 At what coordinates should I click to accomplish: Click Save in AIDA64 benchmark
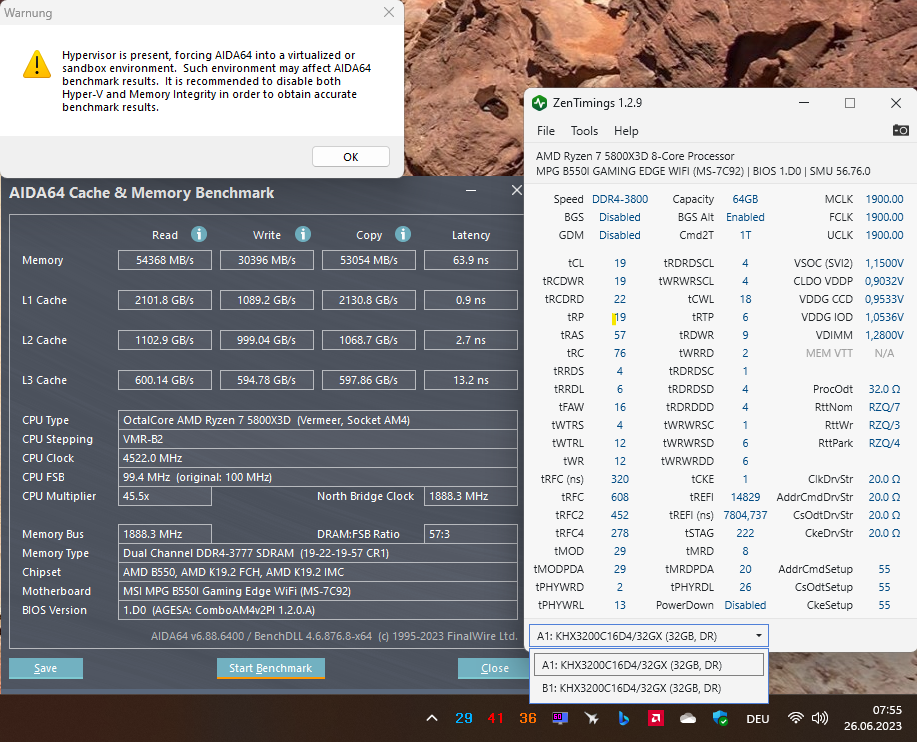click(46, 668)
